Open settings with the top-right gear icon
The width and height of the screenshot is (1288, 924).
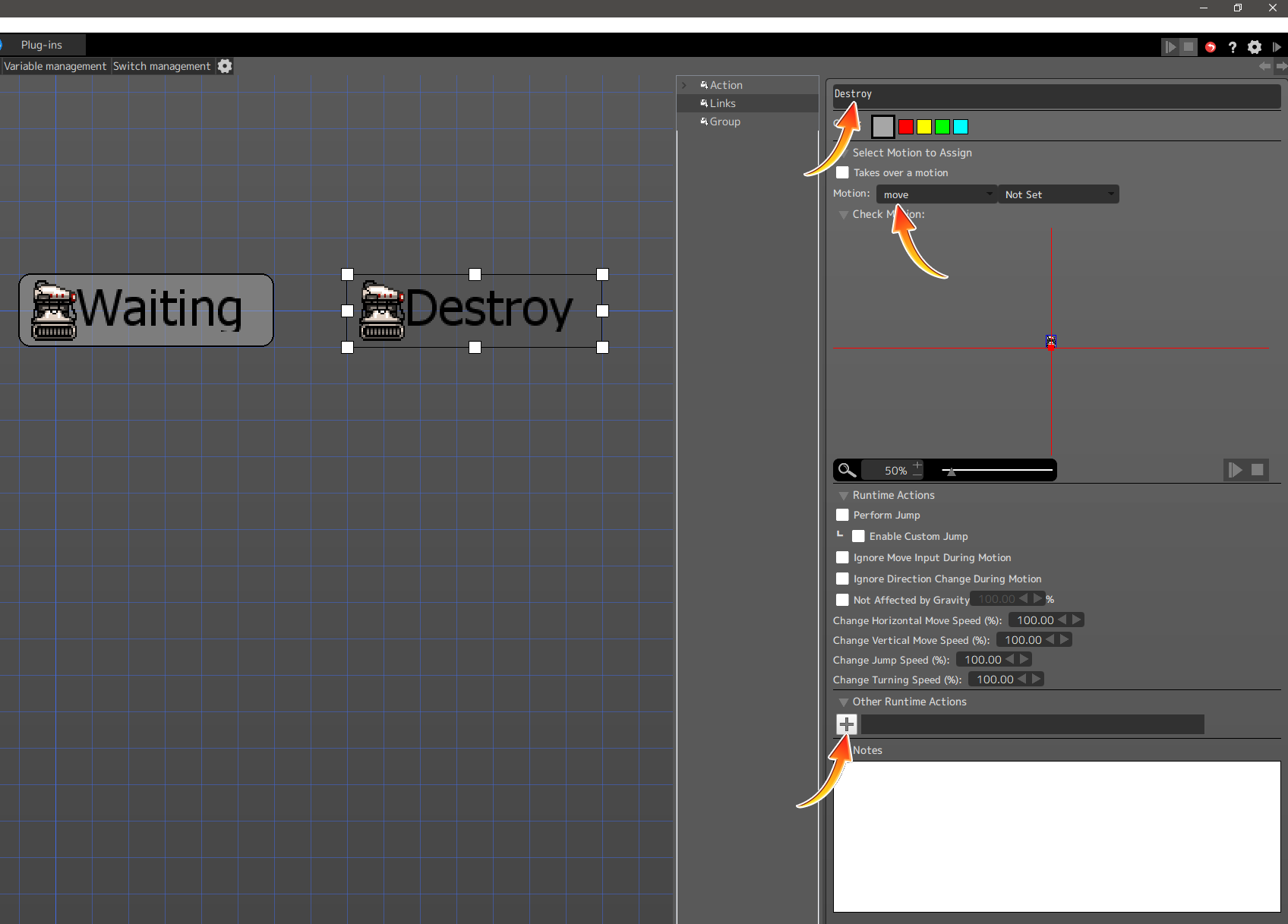[1255, 47]
